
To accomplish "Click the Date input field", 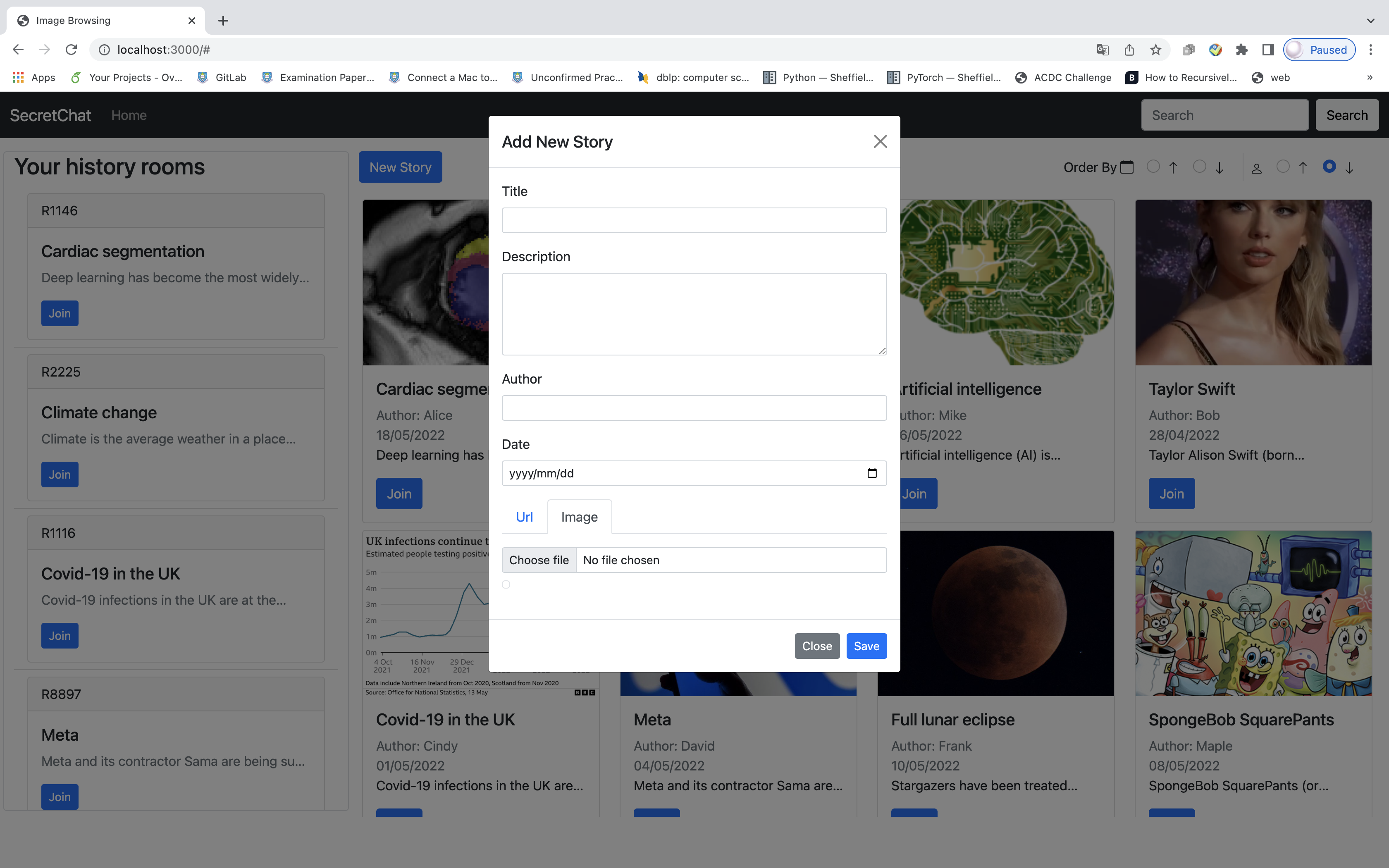I will coord(694,473).
